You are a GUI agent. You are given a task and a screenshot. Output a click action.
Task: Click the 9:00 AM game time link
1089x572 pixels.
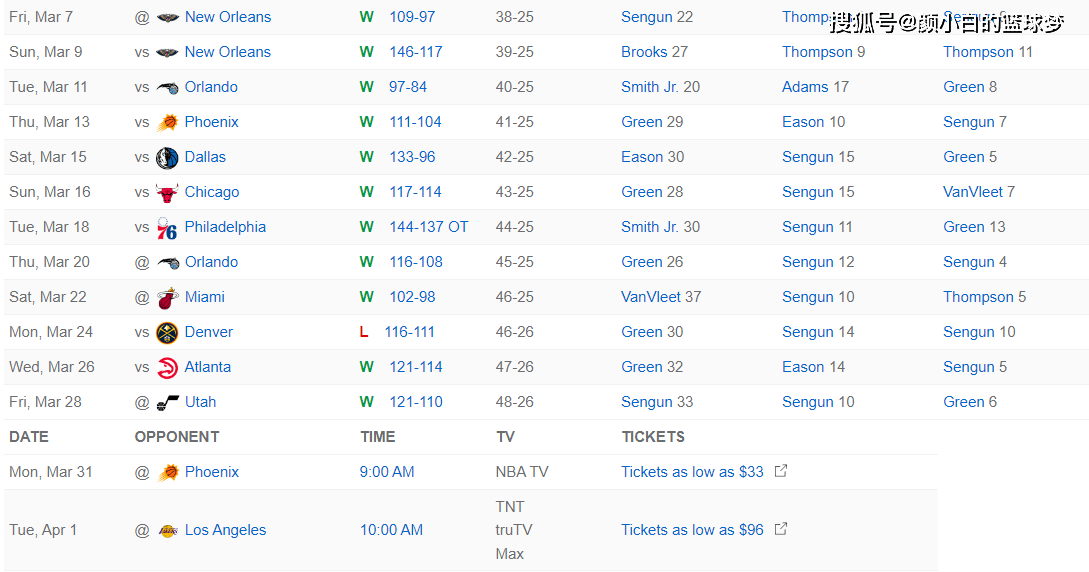click(387, 472)
